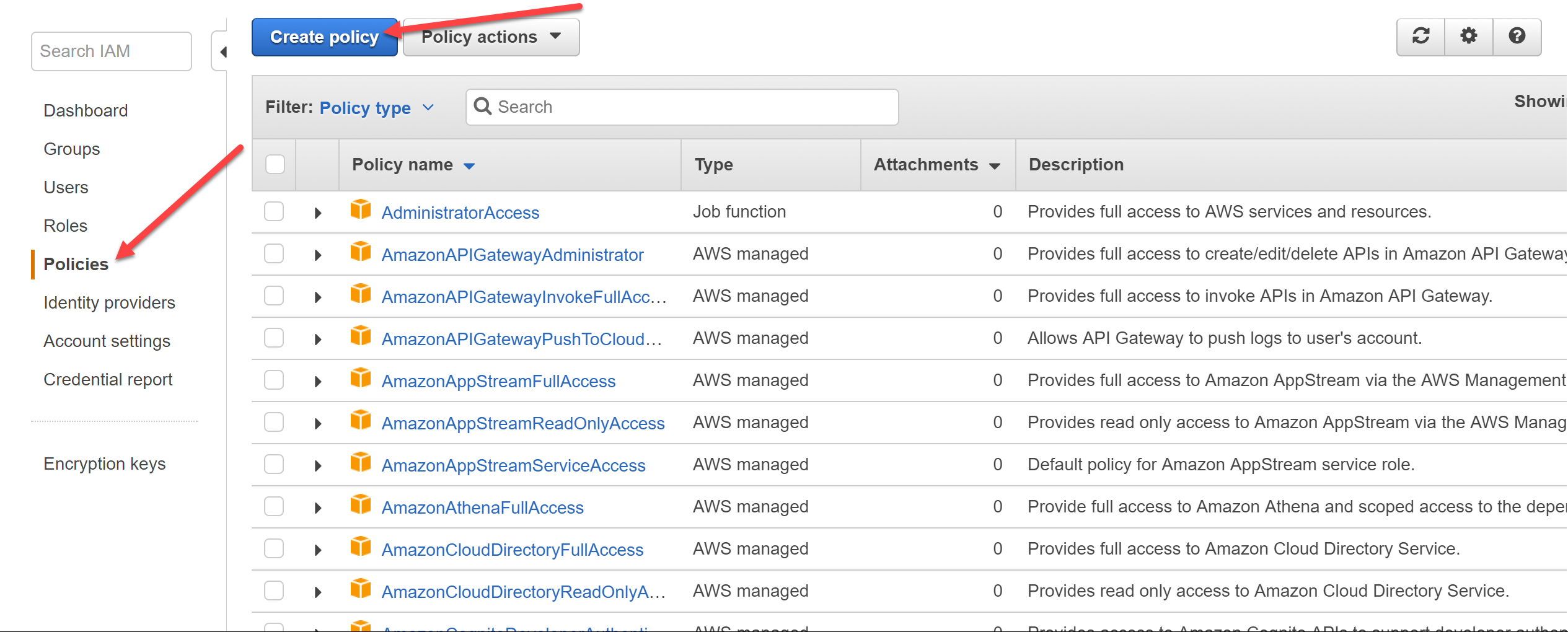Open the AmazonCloudDirectoryFullAccess policy link
Image resolution: width=1568 pixels, height=632 pixels.
tap(513, 550)
